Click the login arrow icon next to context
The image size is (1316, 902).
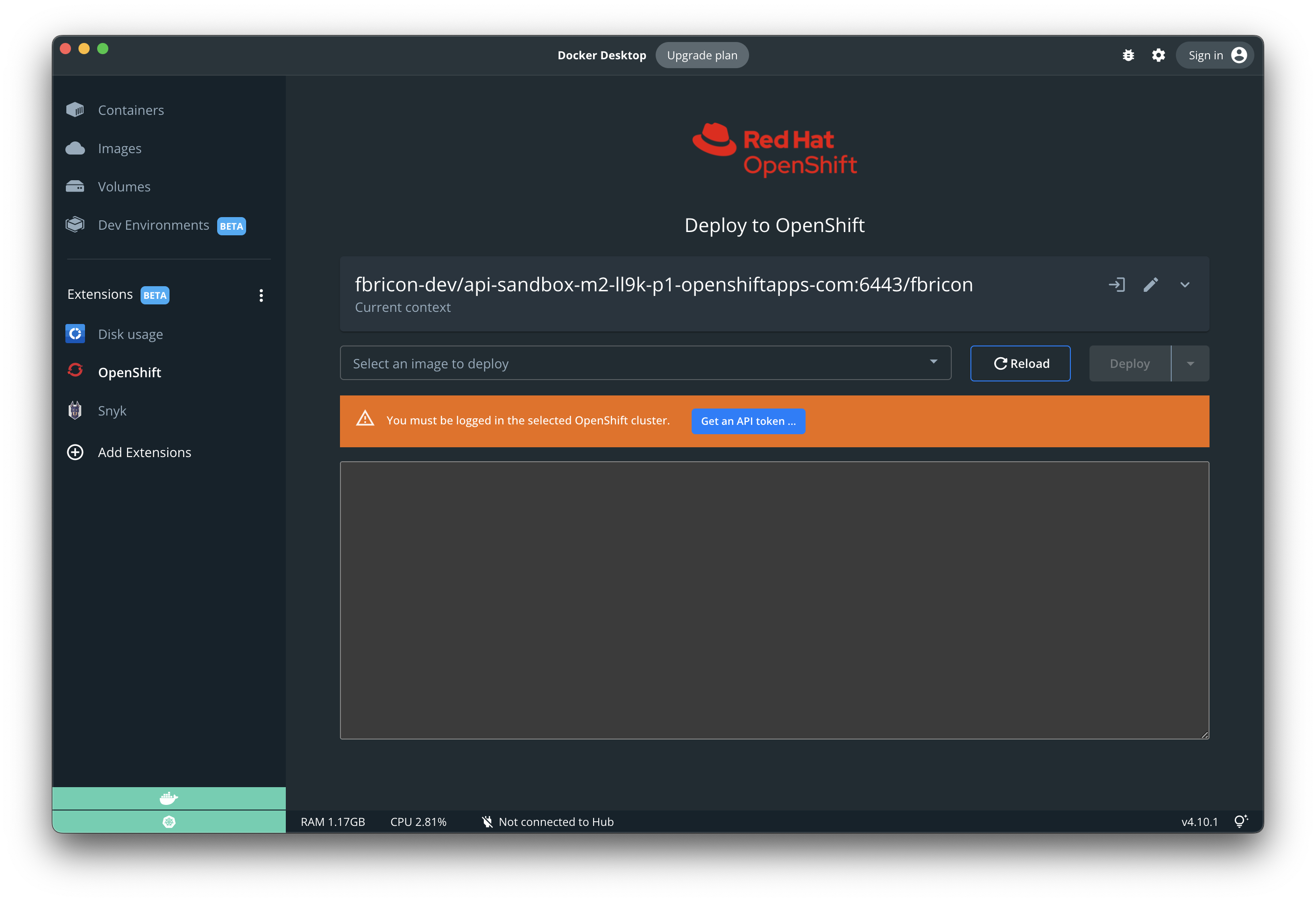click(1117, 285)
